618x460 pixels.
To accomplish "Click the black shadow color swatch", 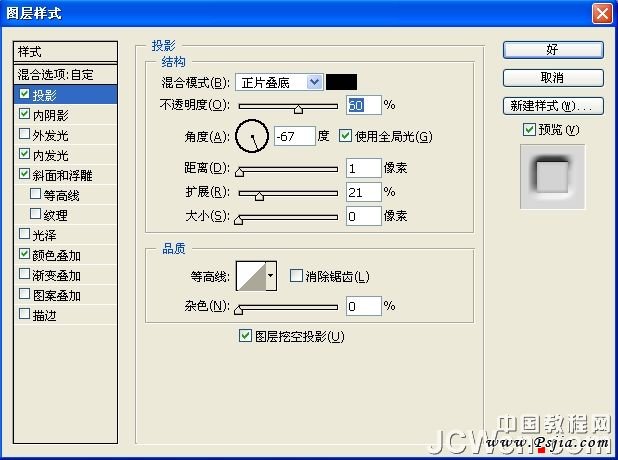I will pyautogui.click(x=341, y=82).
